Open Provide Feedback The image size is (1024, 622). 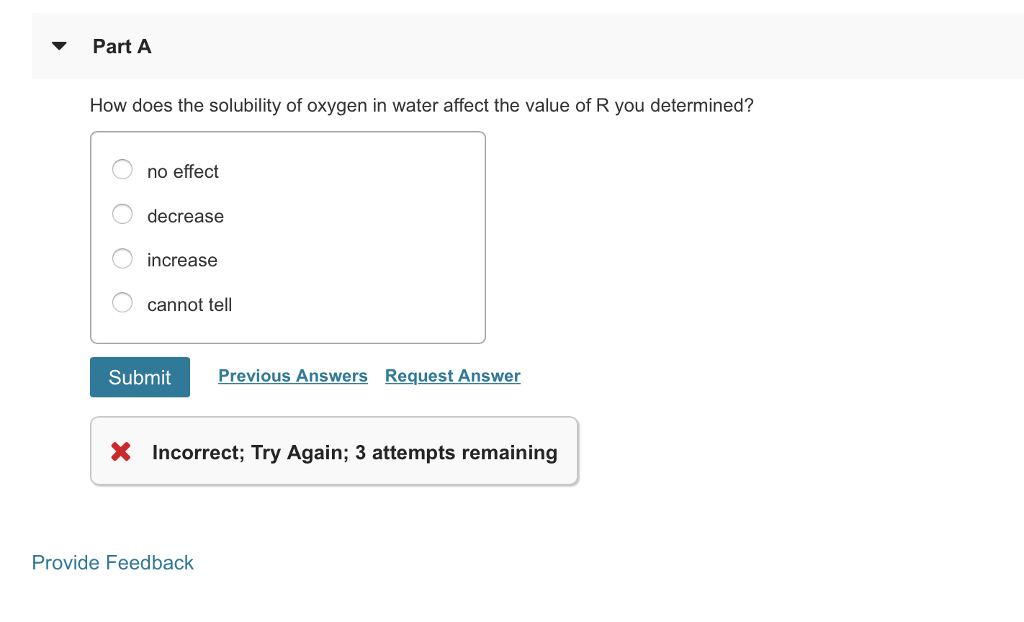click(x=112, y=562)
